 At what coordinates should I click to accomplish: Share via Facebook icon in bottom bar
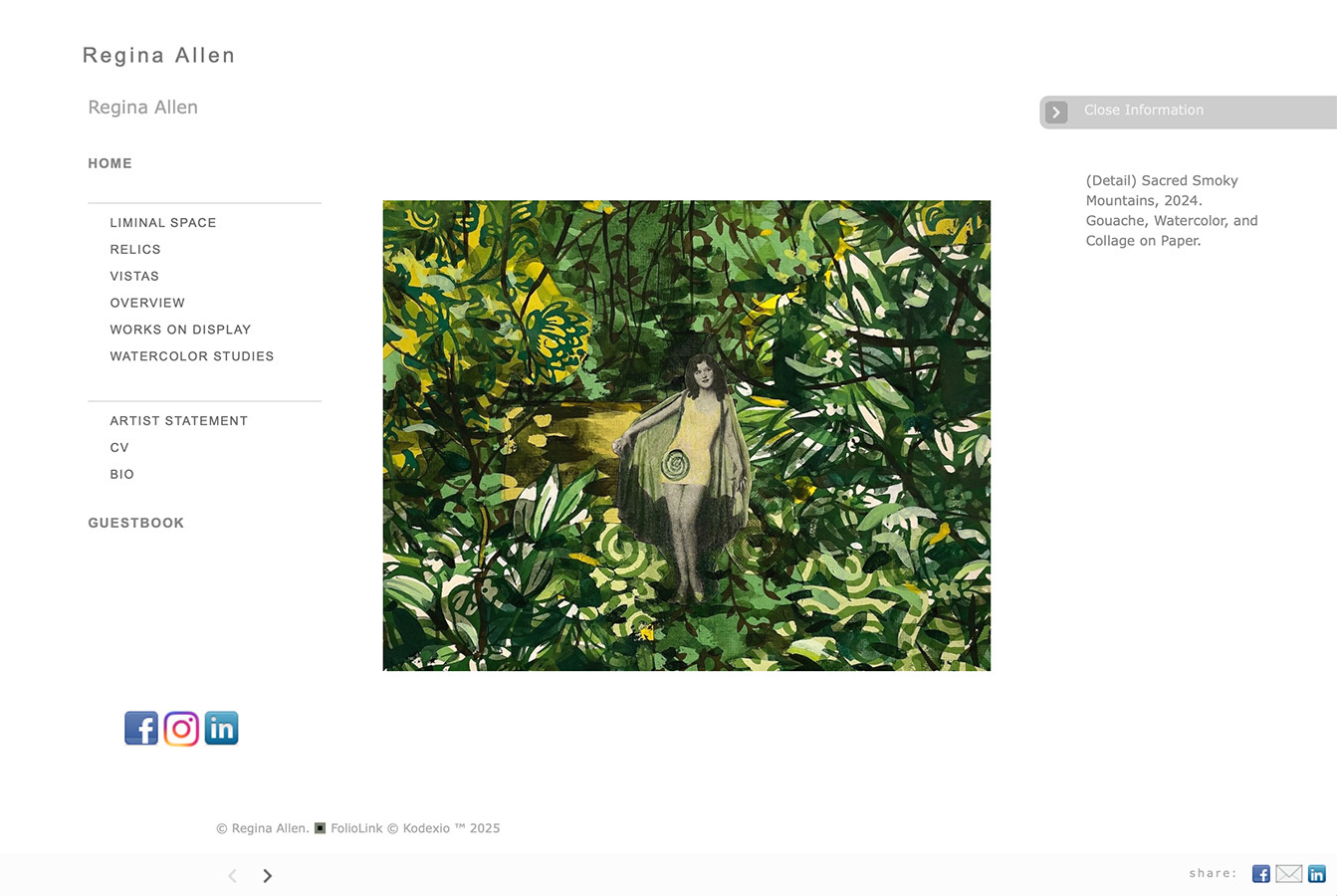(x=1260, y=874)
